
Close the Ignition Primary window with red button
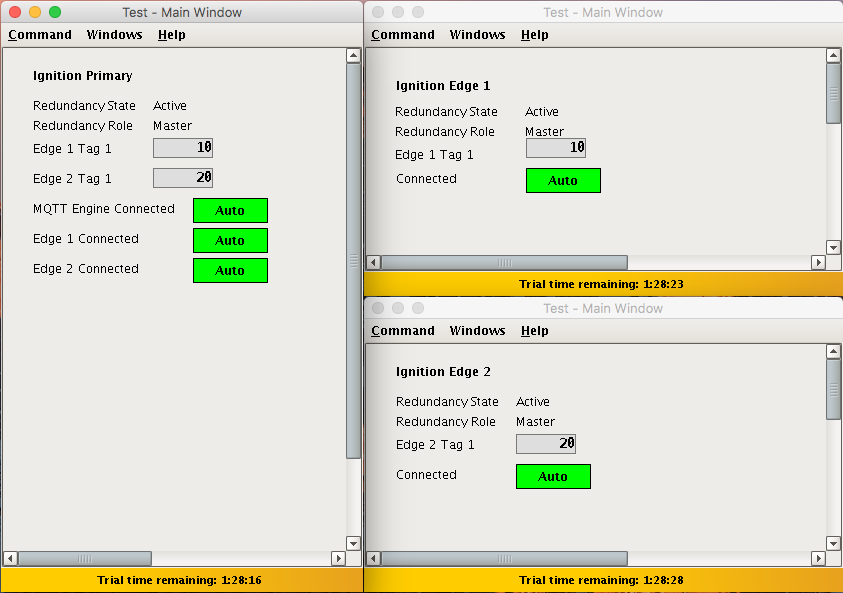pos(15,12)
